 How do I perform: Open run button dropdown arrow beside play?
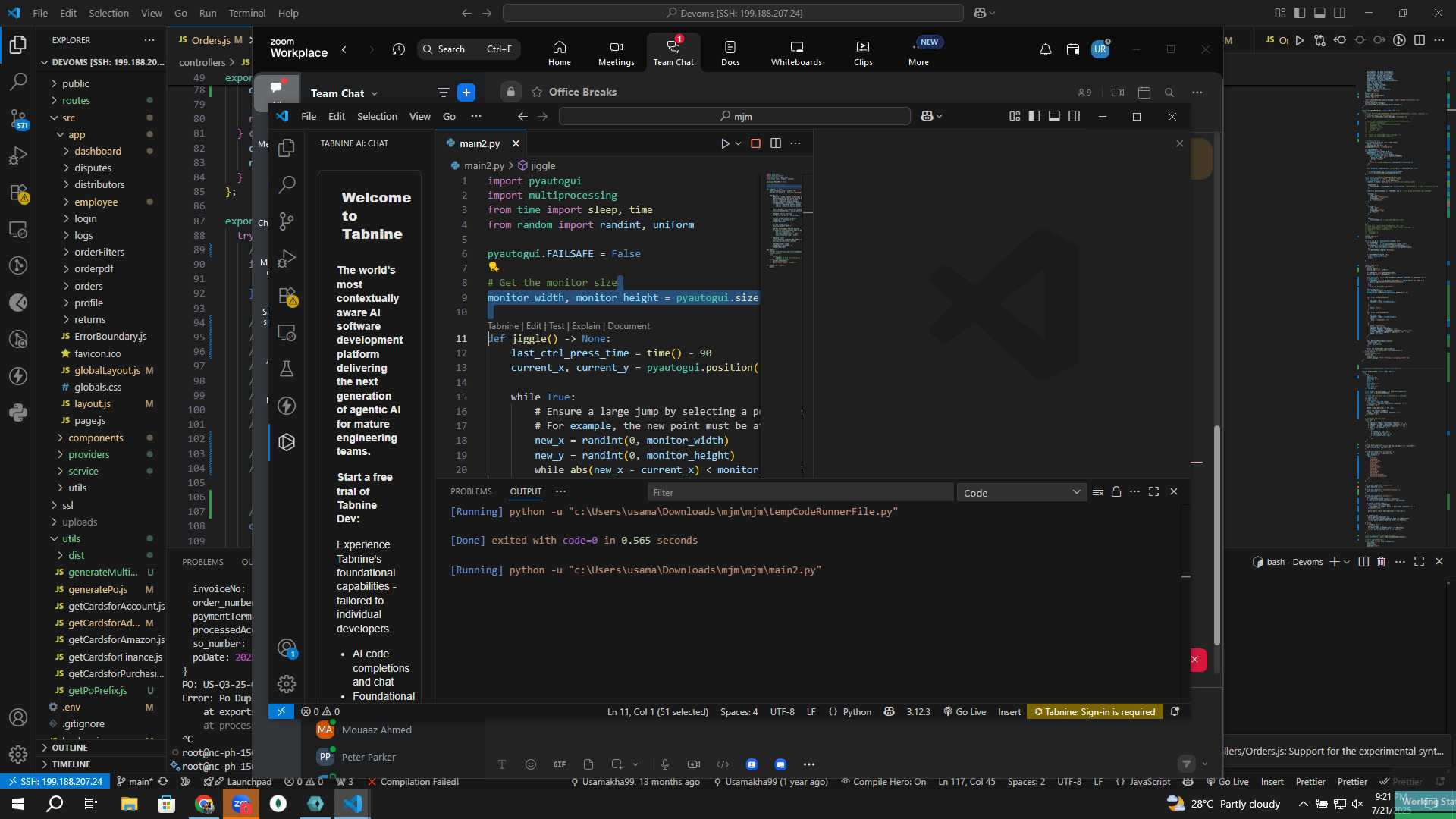pos(738,143)
